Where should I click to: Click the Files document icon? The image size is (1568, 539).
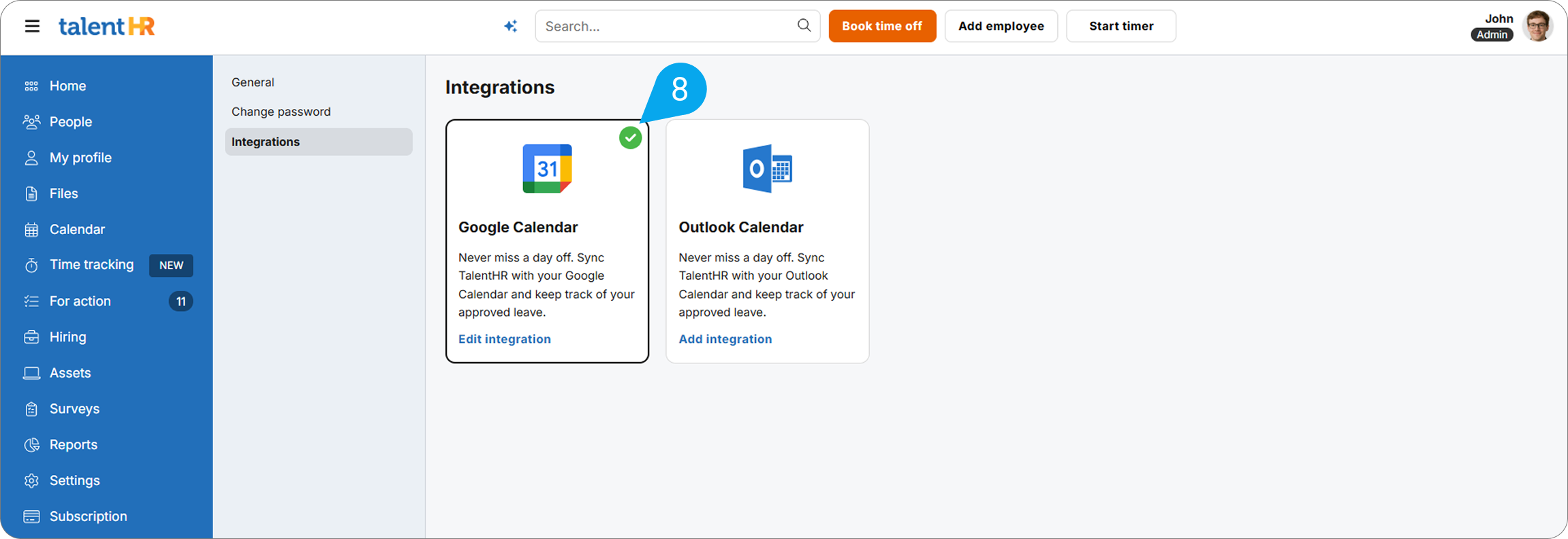(x=31, y=194)
